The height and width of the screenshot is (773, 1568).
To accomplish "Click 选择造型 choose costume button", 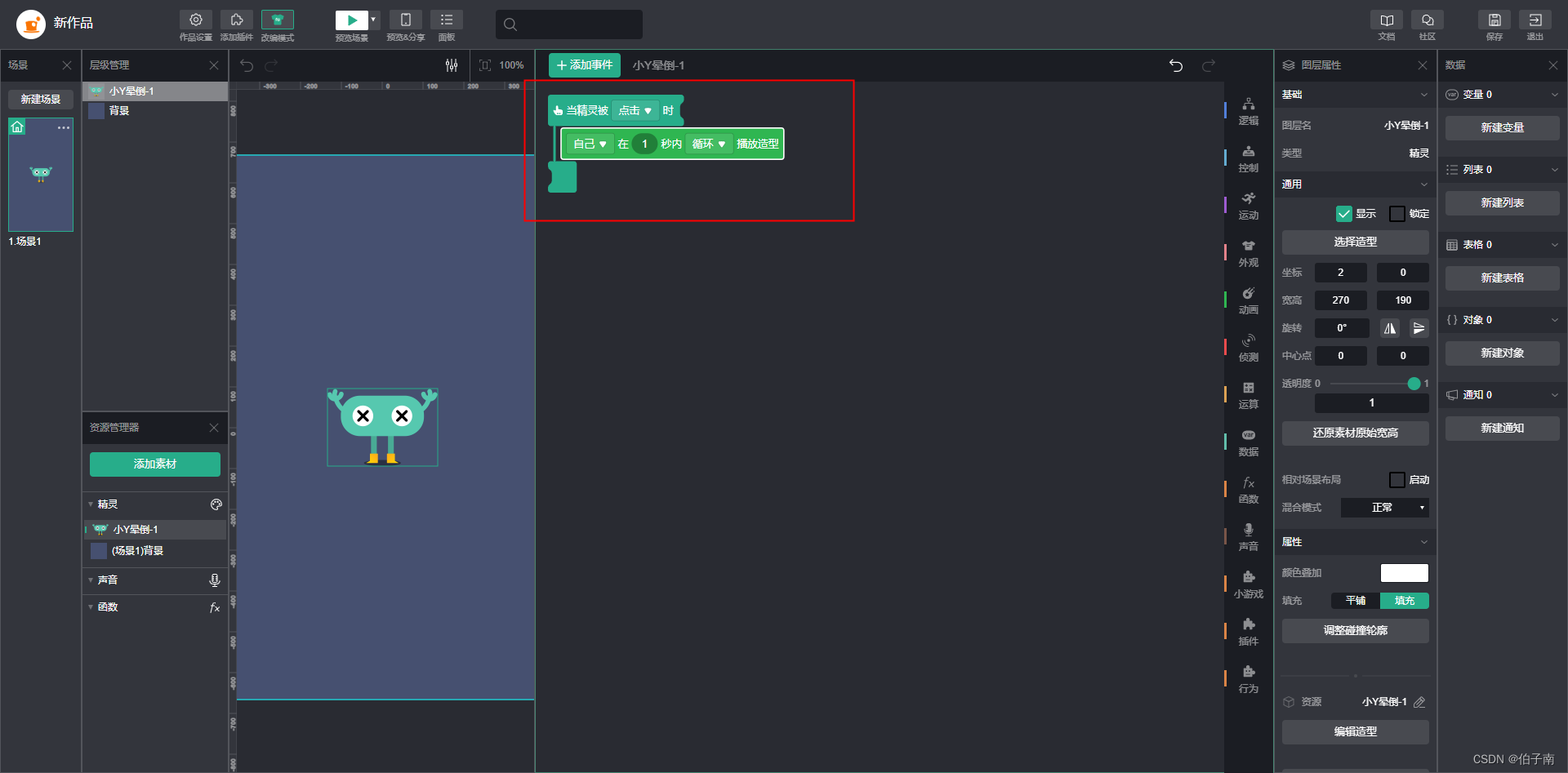I will (x=1356, y=242).
